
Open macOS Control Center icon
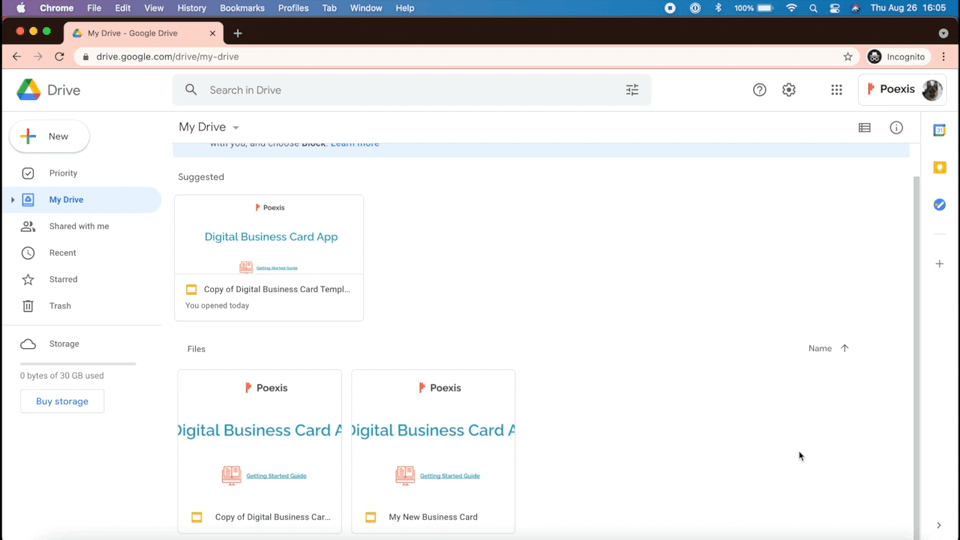tap(834, 8)
